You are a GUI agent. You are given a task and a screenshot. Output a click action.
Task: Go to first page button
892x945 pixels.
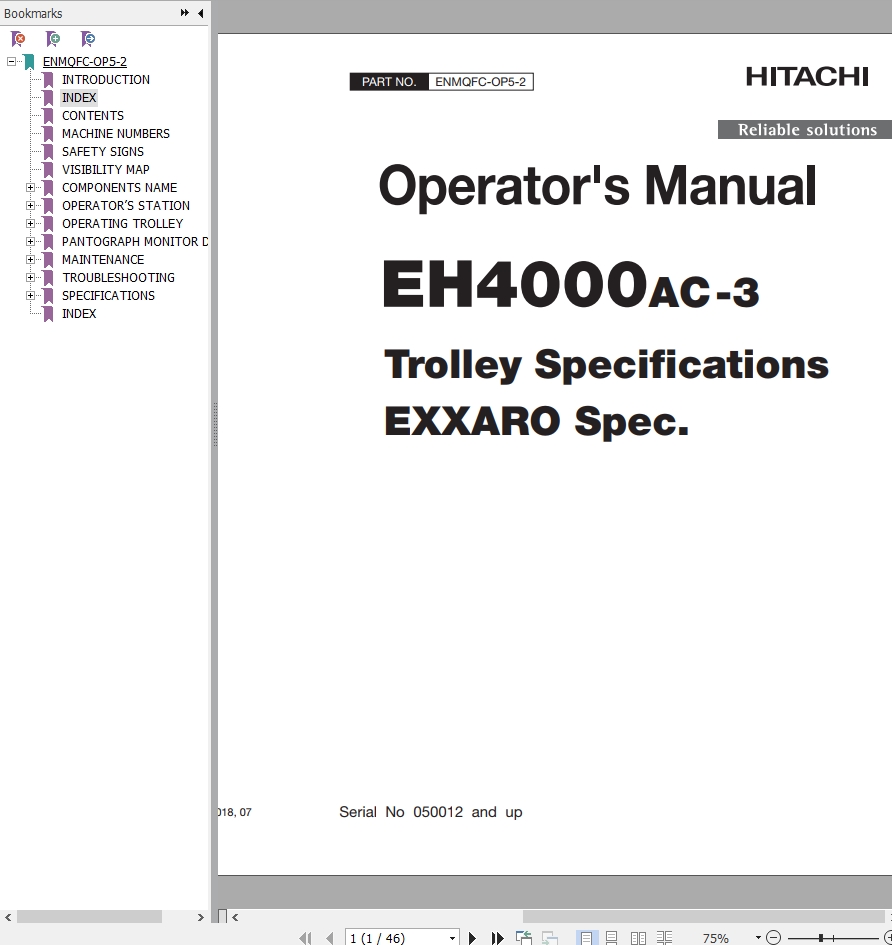tap(306, 938)
